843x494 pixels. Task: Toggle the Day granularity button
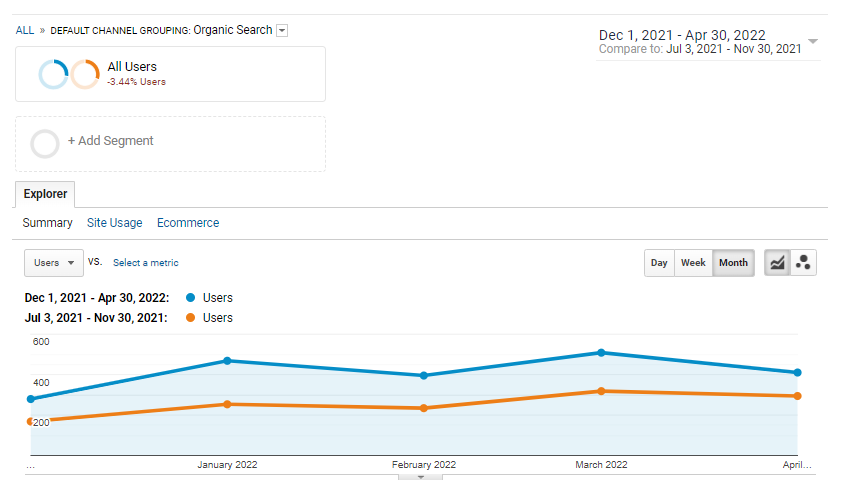[659, 263]
